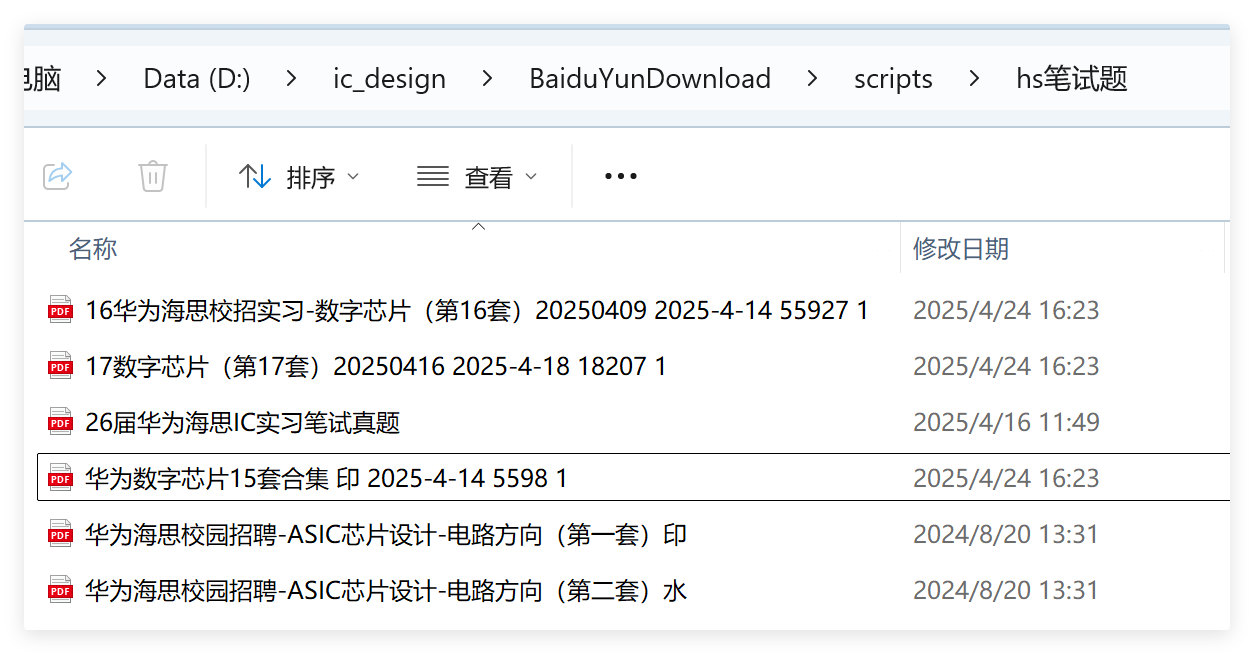Click date 2025/4/16 11:49
This screenshot has width=1254, height=654.
tap(1006, 422)
